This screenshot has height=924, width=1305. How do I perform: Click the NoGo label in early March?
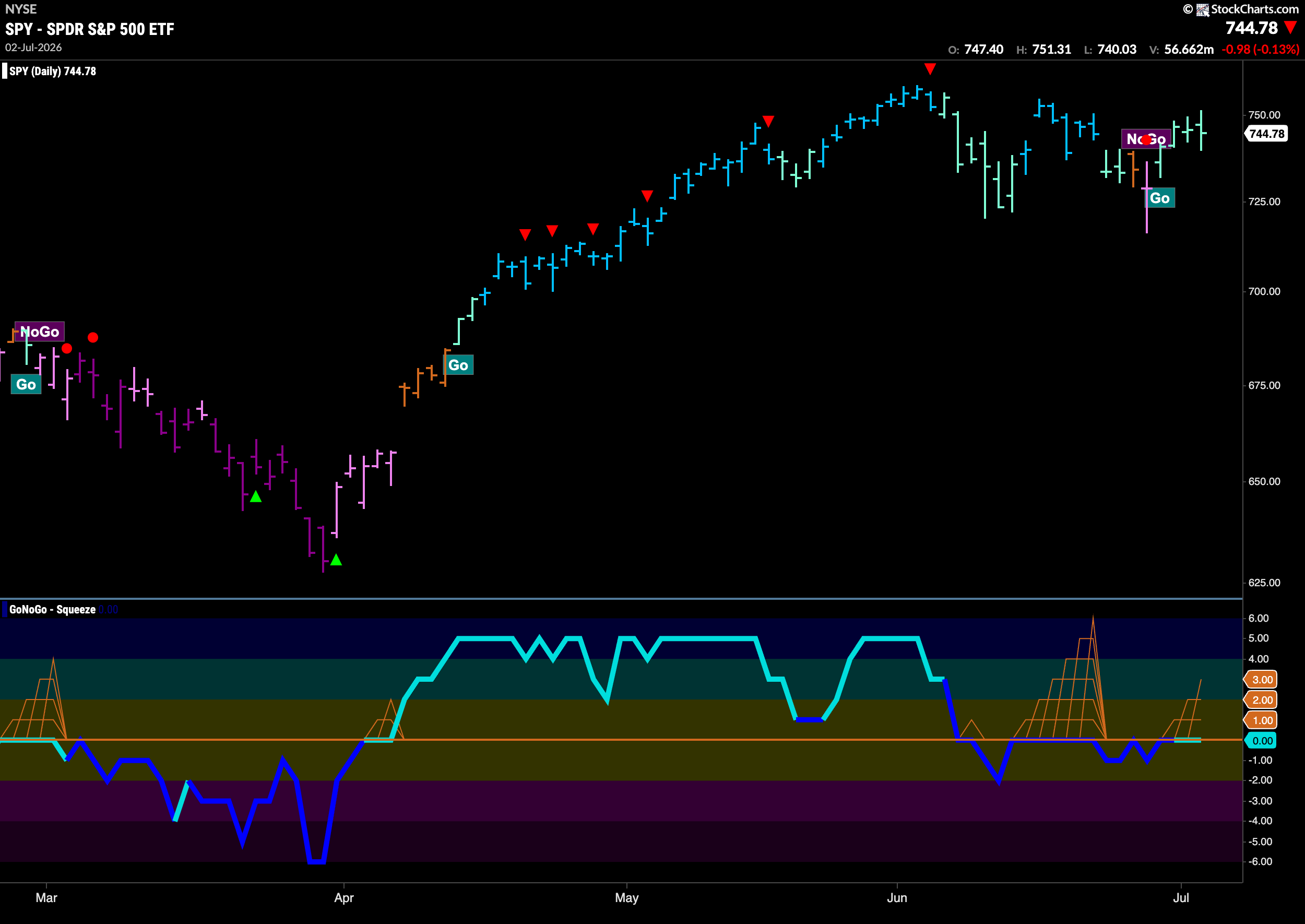tap(40, 331)
